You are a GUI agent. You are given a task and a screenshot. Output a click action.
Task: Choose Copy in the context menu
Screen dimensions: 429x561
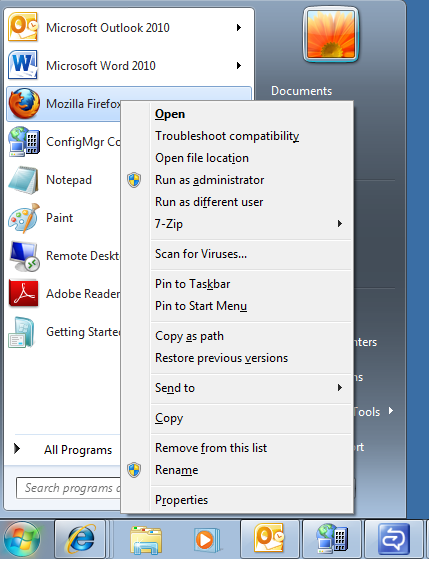(169, 418)
